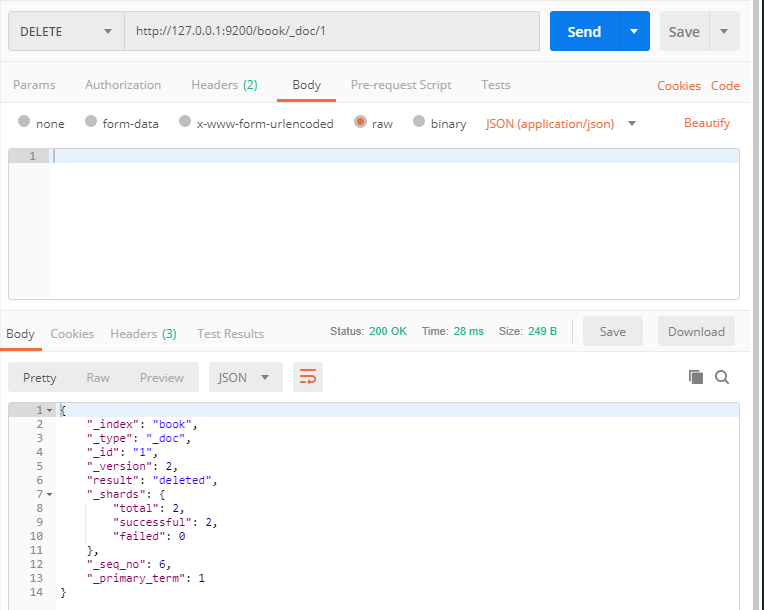Open the request Headers (2) tab
This screenshot has height=610, width=764.
click(224, 85)
